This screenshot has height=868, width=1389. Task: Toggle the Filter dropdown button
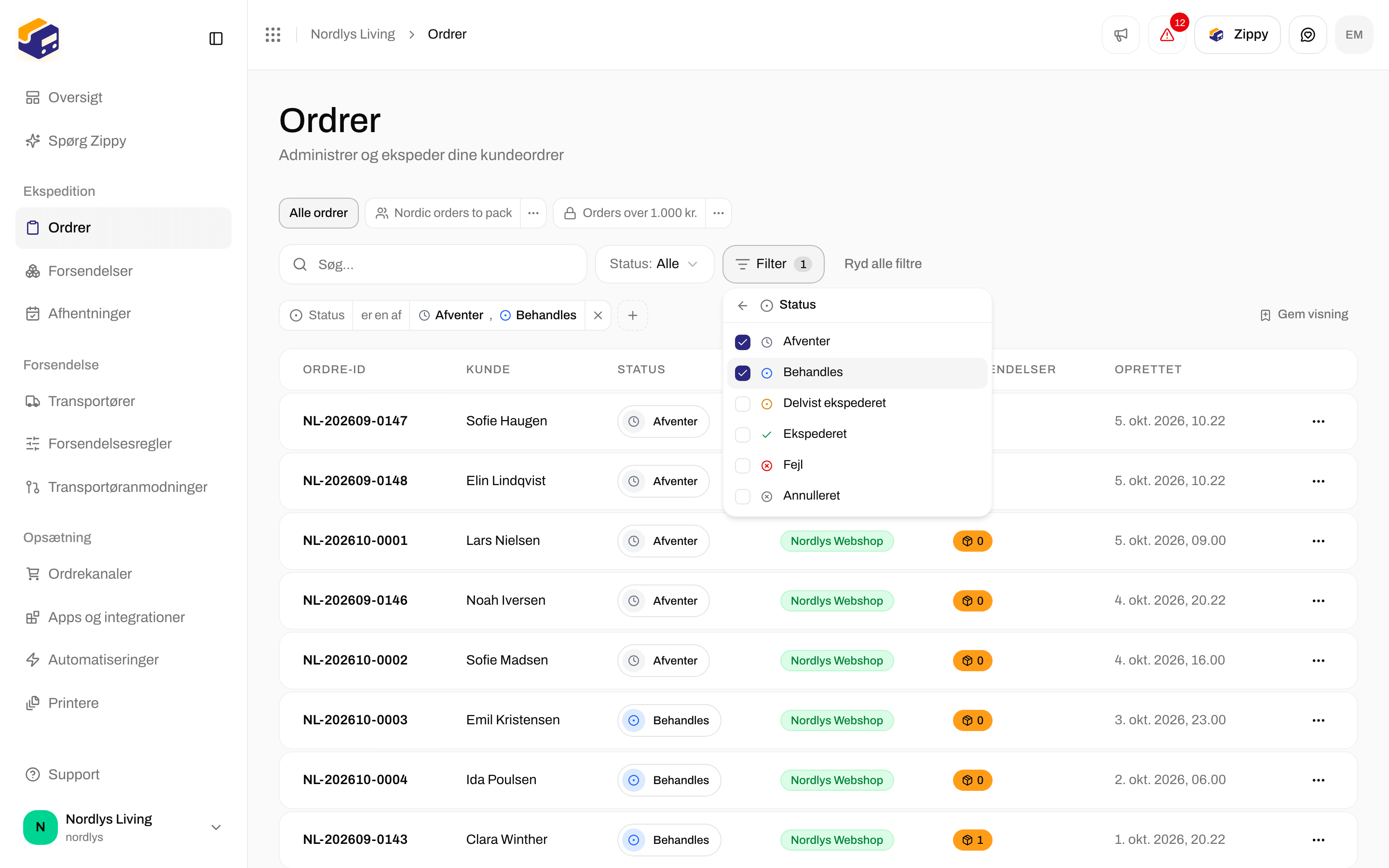click(773, 264)
